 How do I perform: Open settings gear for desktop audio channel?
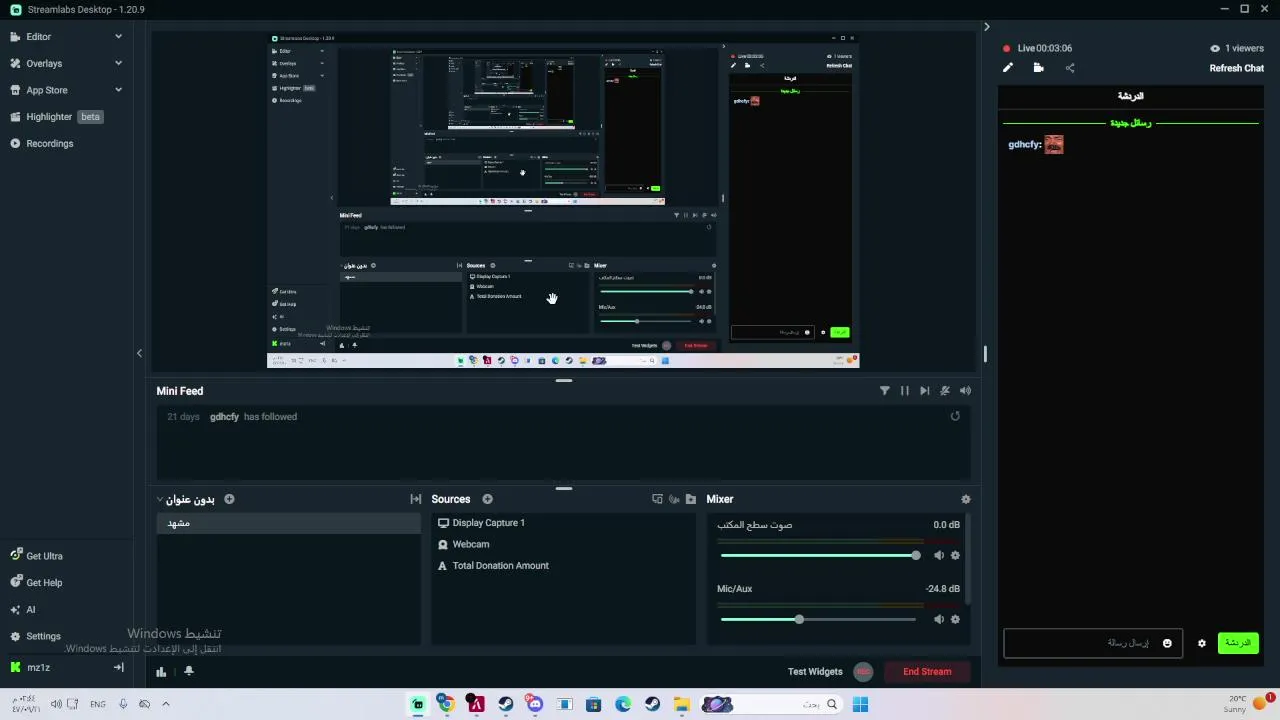pyautogui.click(x=955, y=555)
